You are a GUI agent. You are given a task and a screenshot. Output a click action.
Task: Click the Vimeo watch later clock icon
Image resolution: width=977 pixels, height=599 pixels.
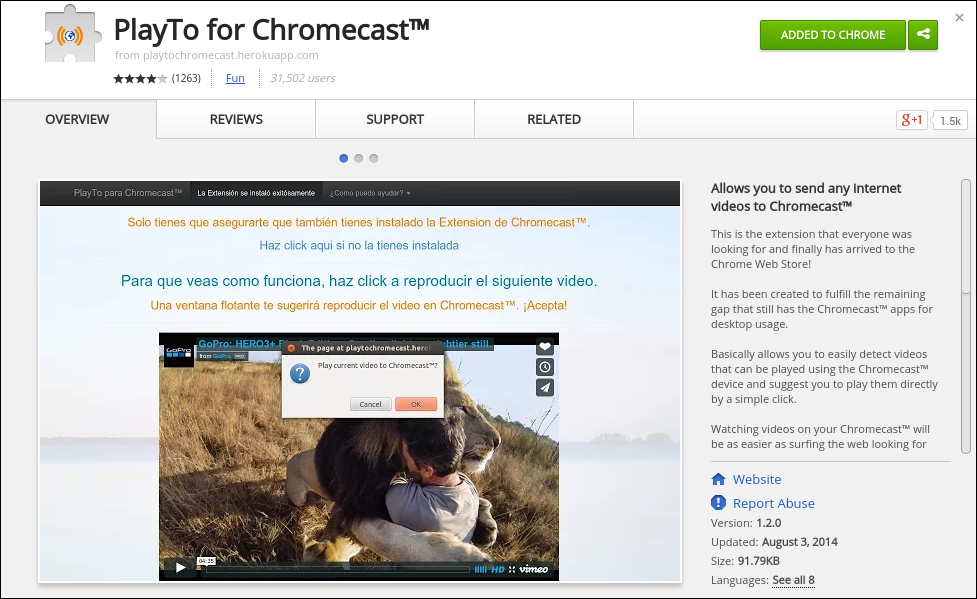[545, 367]
